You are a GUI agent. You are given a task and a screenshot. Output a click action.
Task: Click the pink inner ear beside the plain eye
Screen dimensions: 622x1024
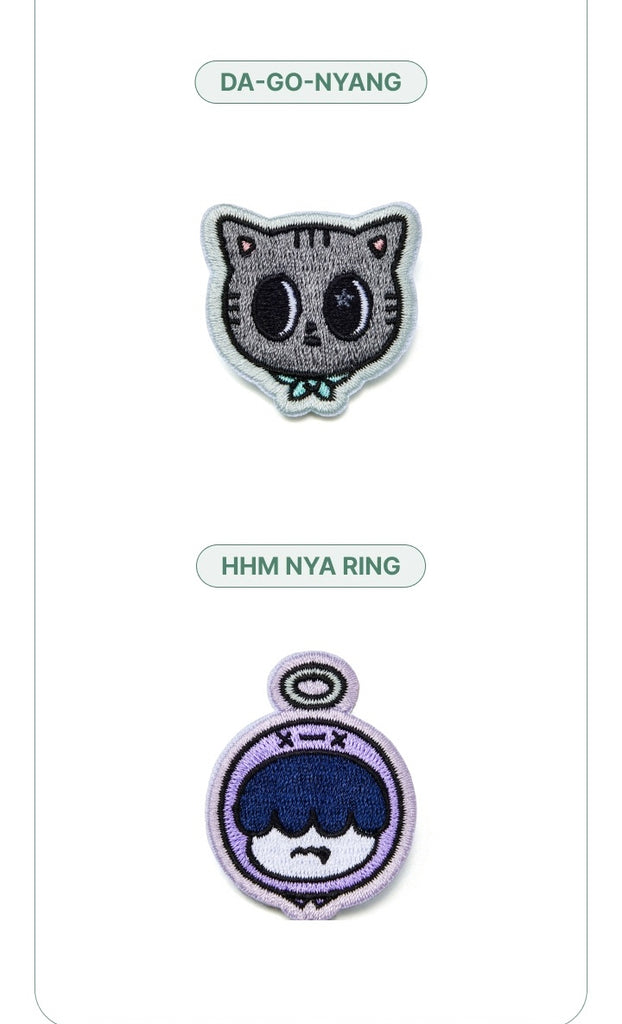(x=246, y=246)
